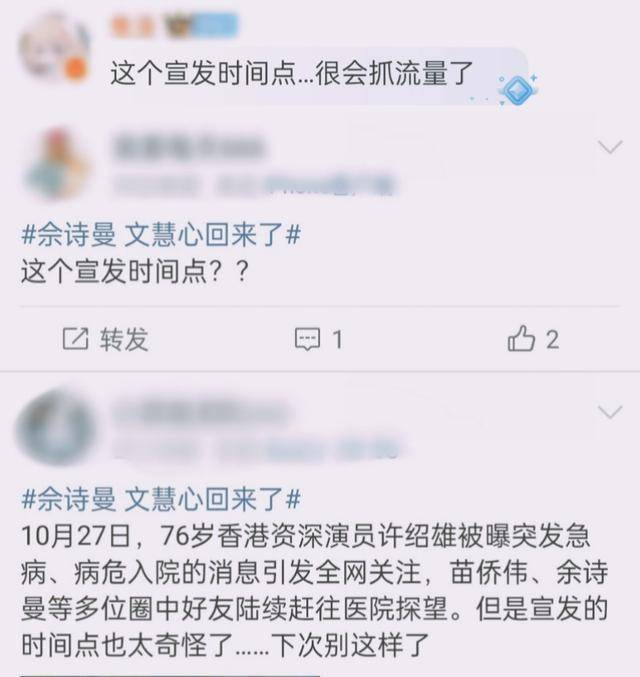Tap the like count number 2
640x677 pixels.
tap(553, 339)
